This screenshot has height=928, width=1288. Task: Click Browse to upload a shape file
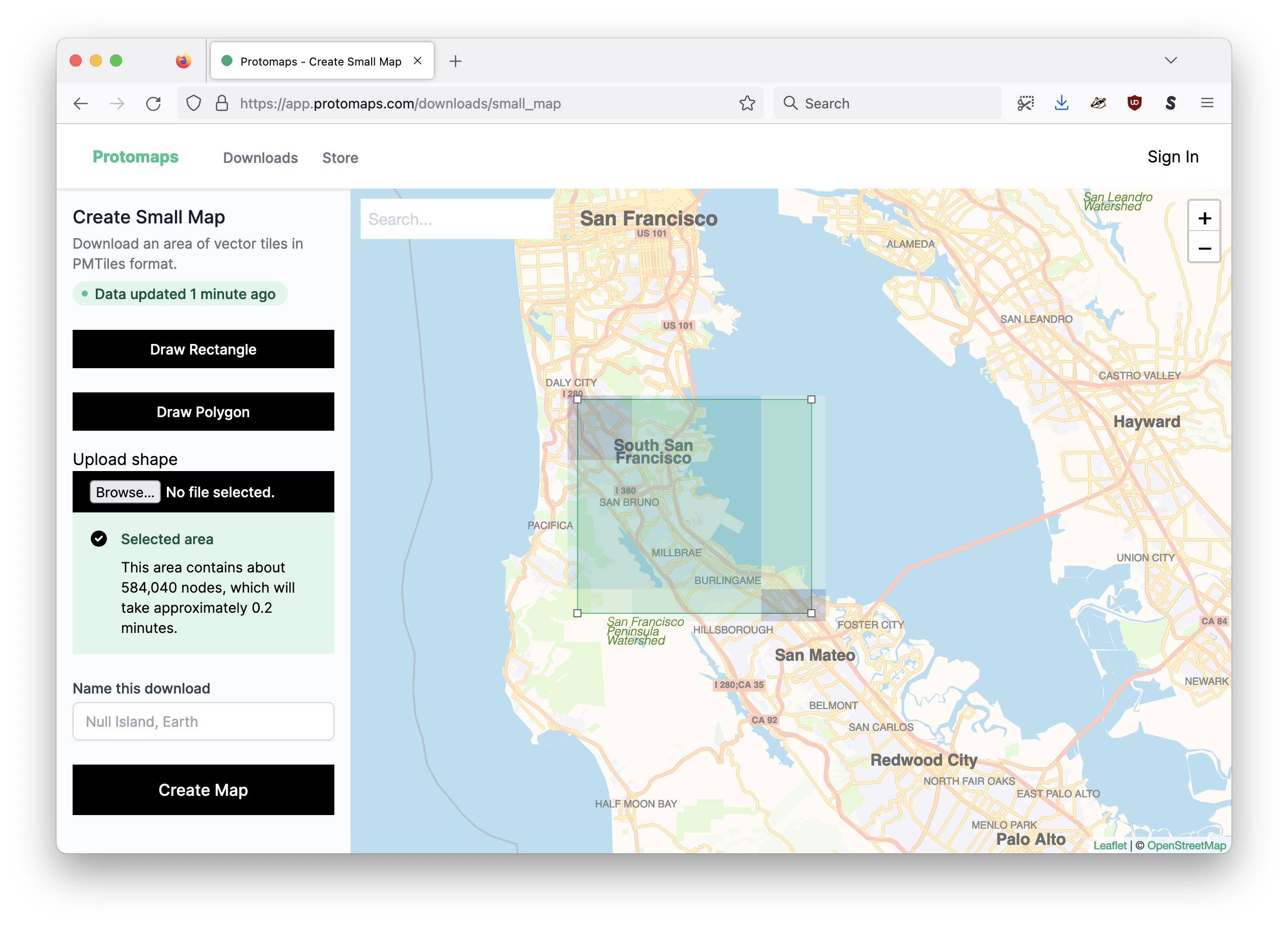tap(125, 492)
